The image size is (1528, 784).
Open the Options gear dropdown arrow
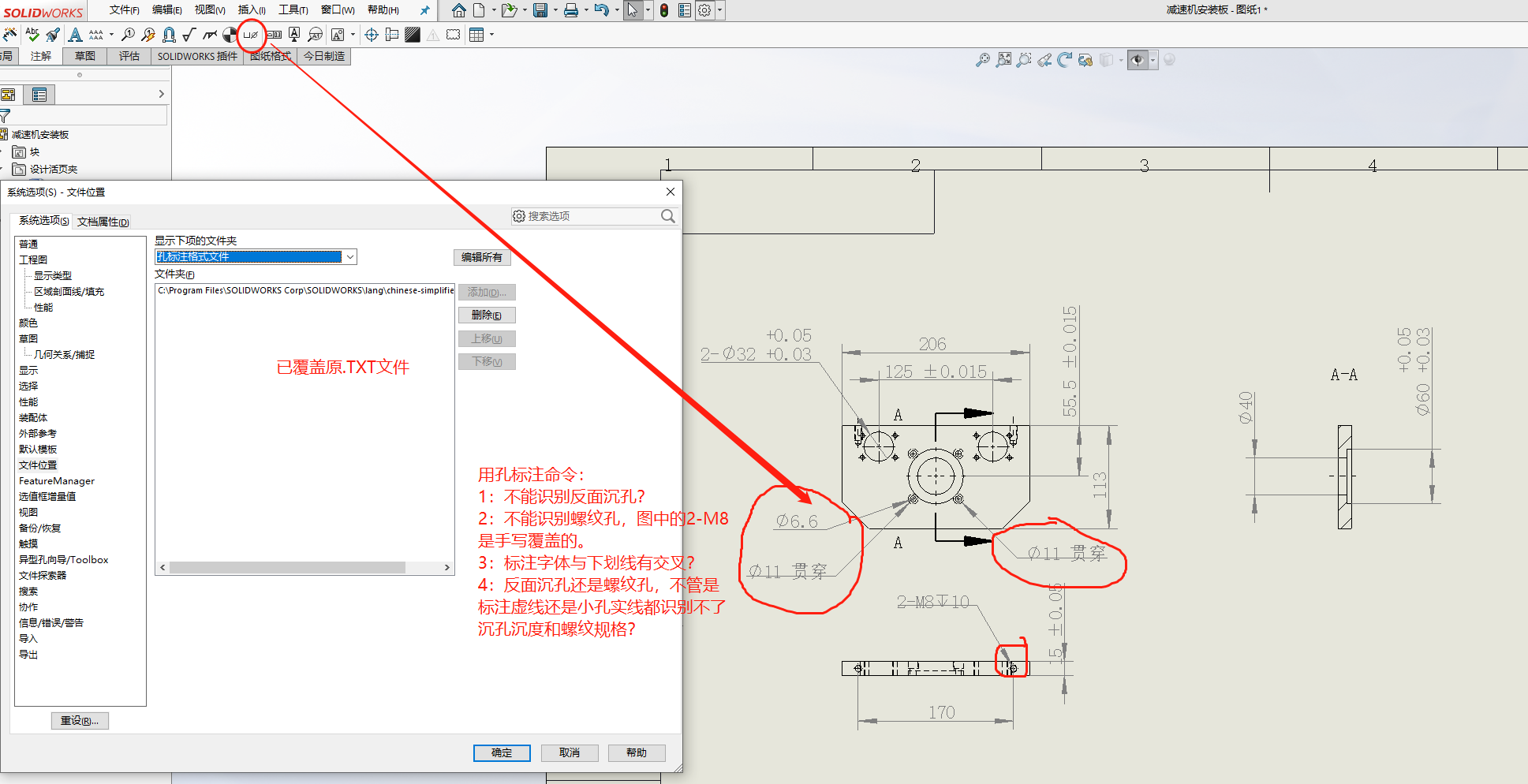[x=720, y=10]
